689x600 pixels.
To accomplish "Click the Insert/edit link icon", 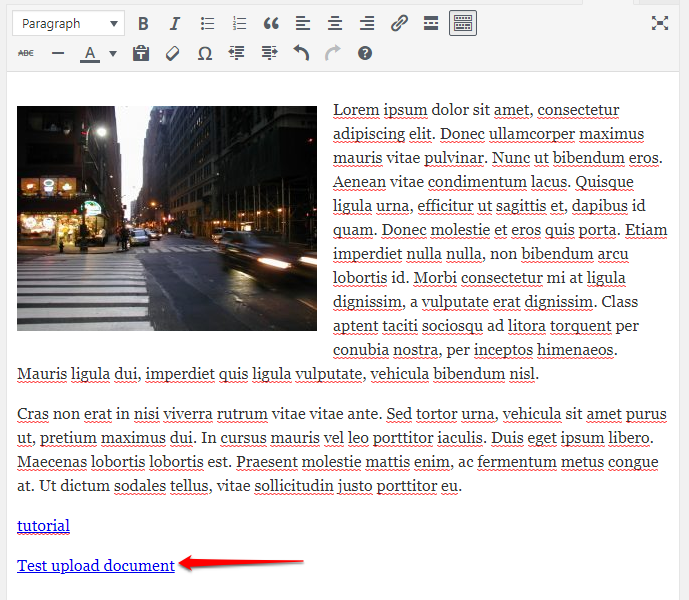I will (x=399, y=24).
